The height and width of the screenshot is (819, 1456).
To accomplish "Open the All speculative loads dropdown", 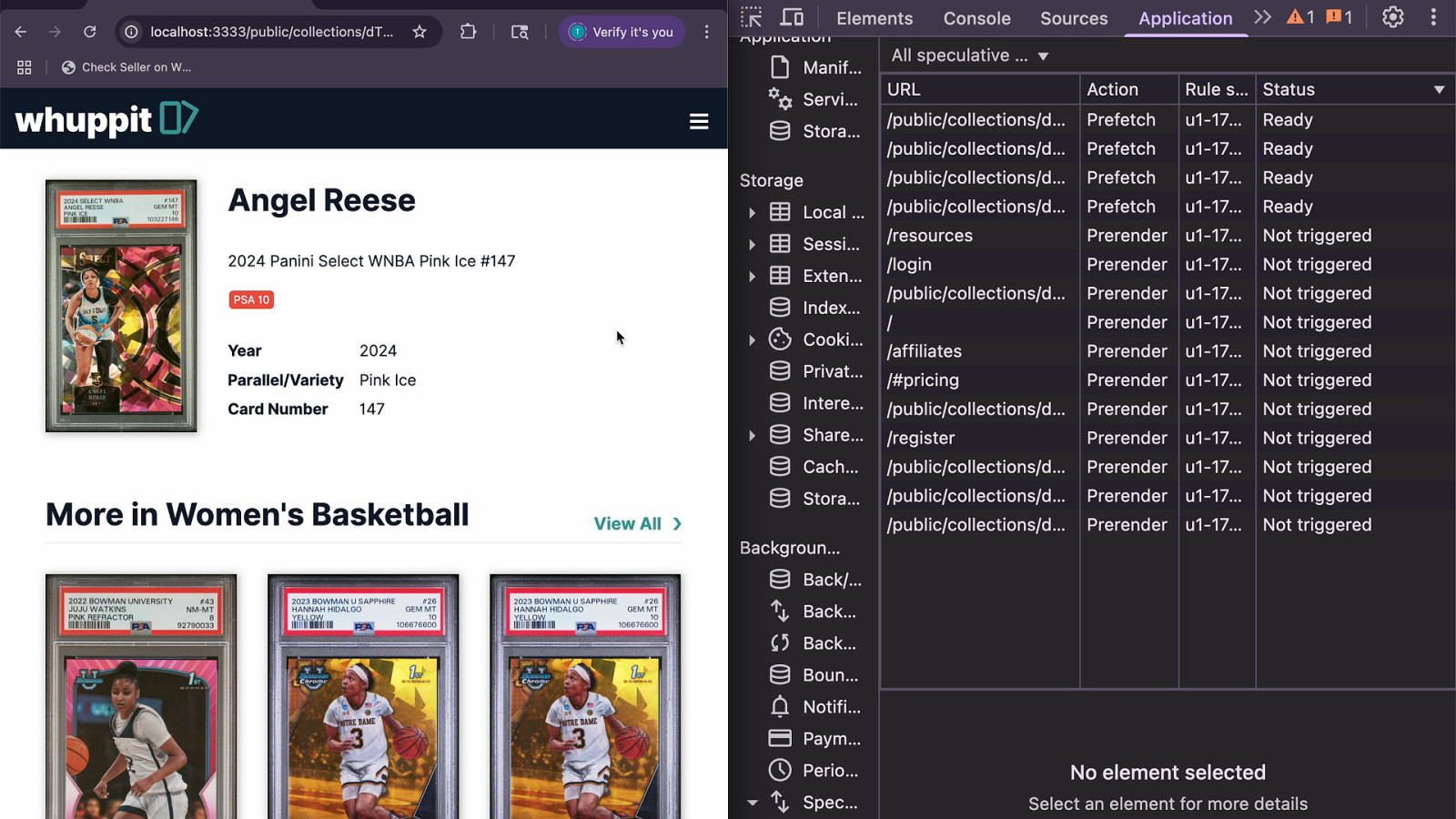I will pyautogui.click(x=970, y=56).
